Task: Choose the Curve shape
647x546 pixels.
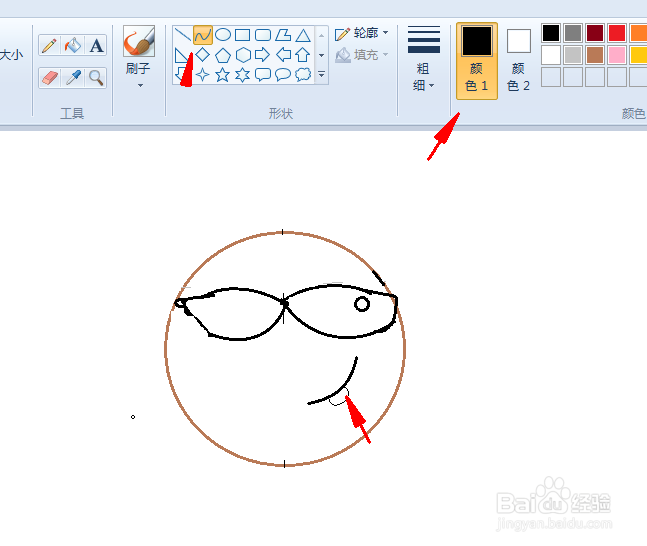Action: [203, 35]
